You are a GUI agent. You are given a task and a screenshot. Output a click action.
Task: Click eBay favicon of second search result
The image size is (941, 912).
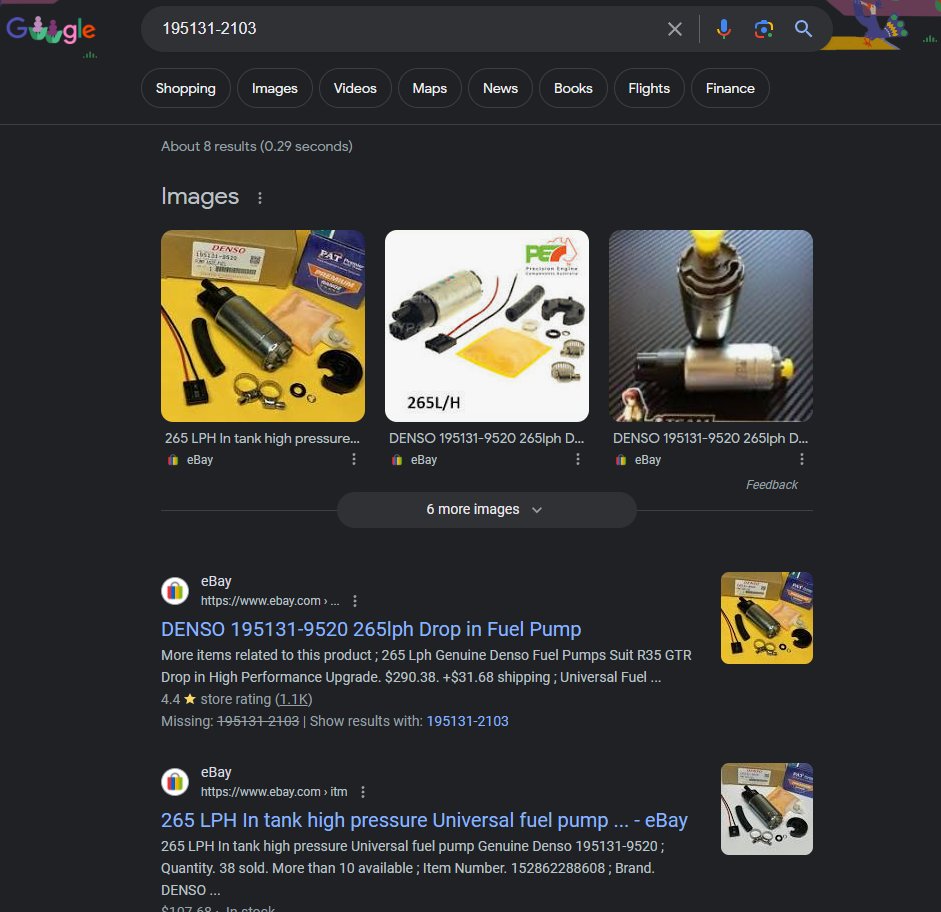(175, 782)
